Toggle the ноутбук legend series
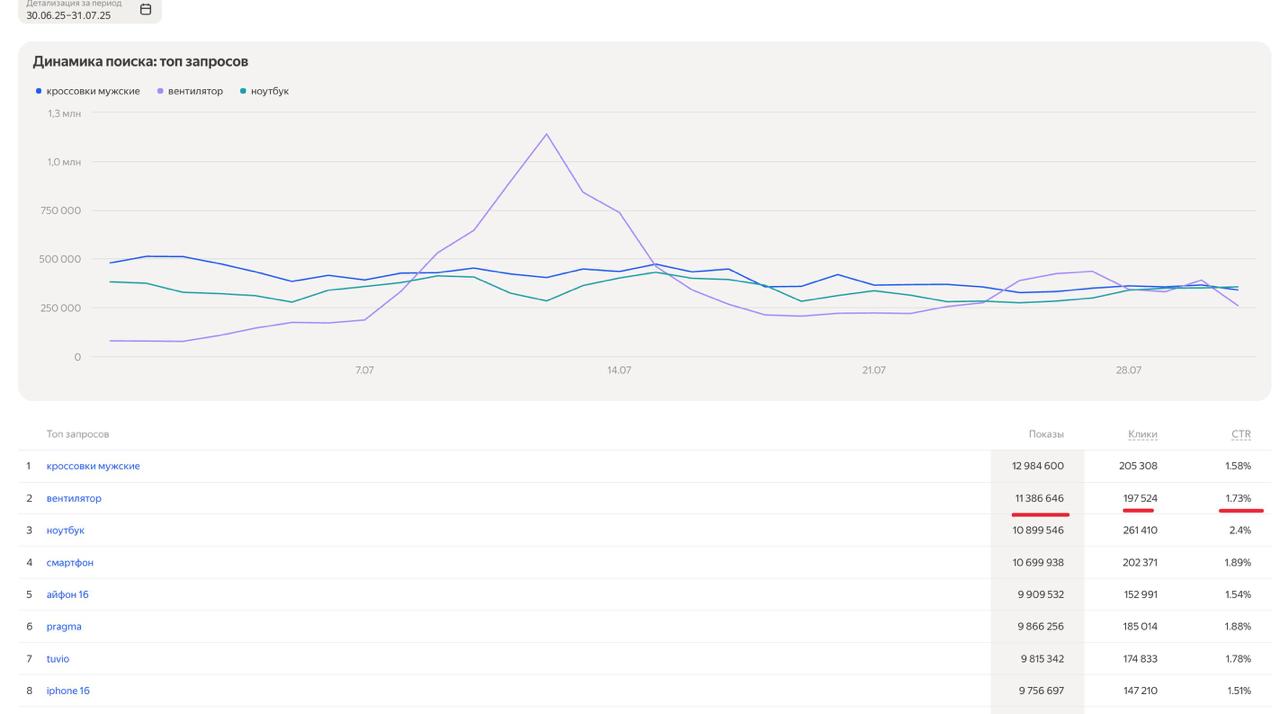 point(264,91)
